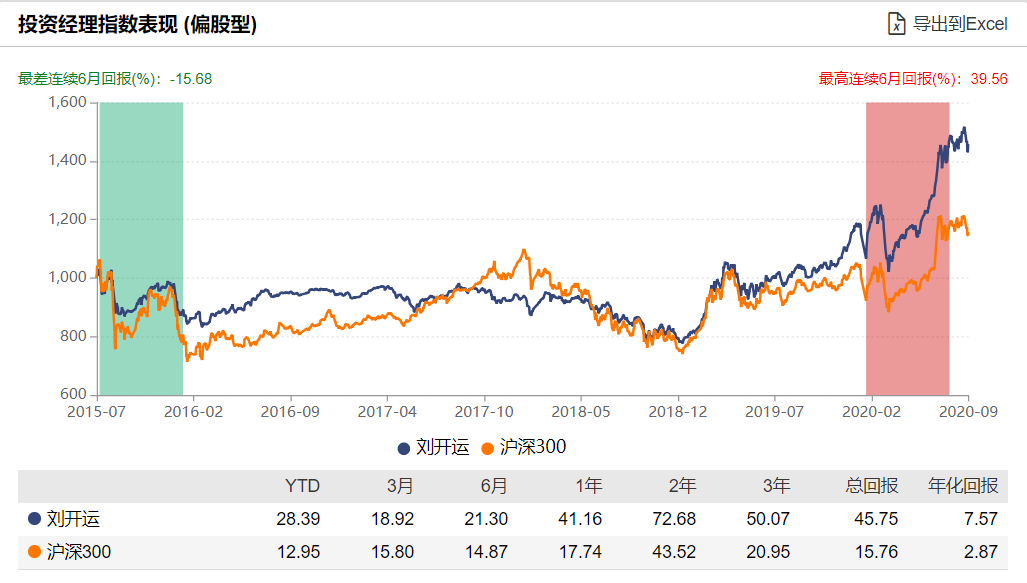Click the YTD column header
1027x583 pixels.
(302, 486)
